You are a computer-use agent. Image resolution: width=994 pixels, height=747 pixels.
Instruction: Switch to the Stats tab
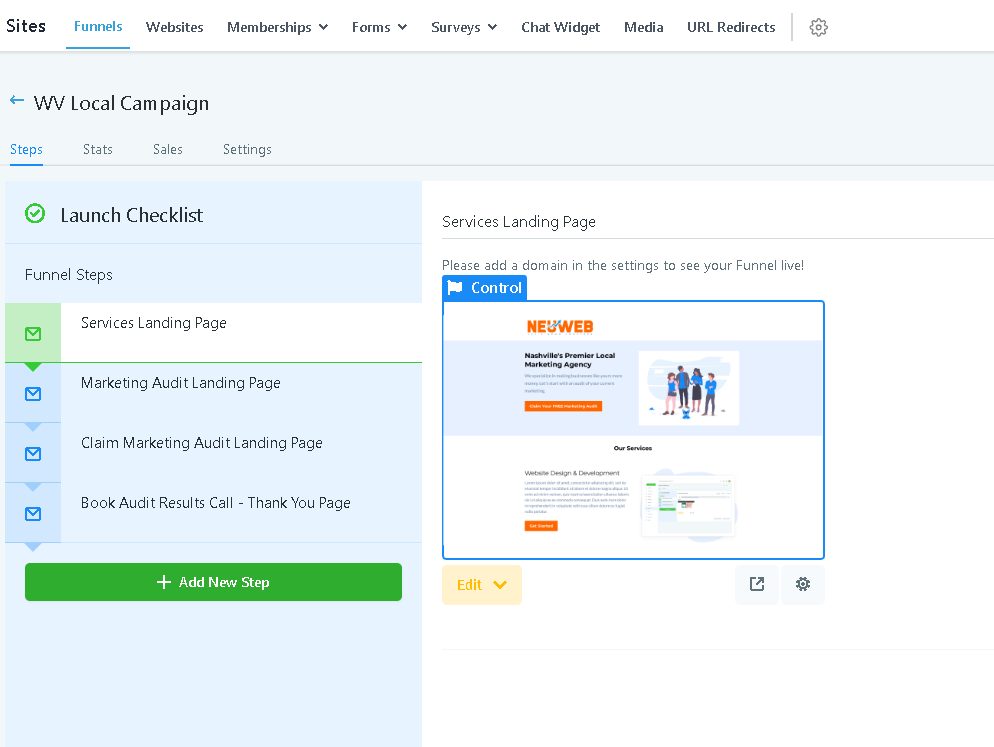(98, 149)
